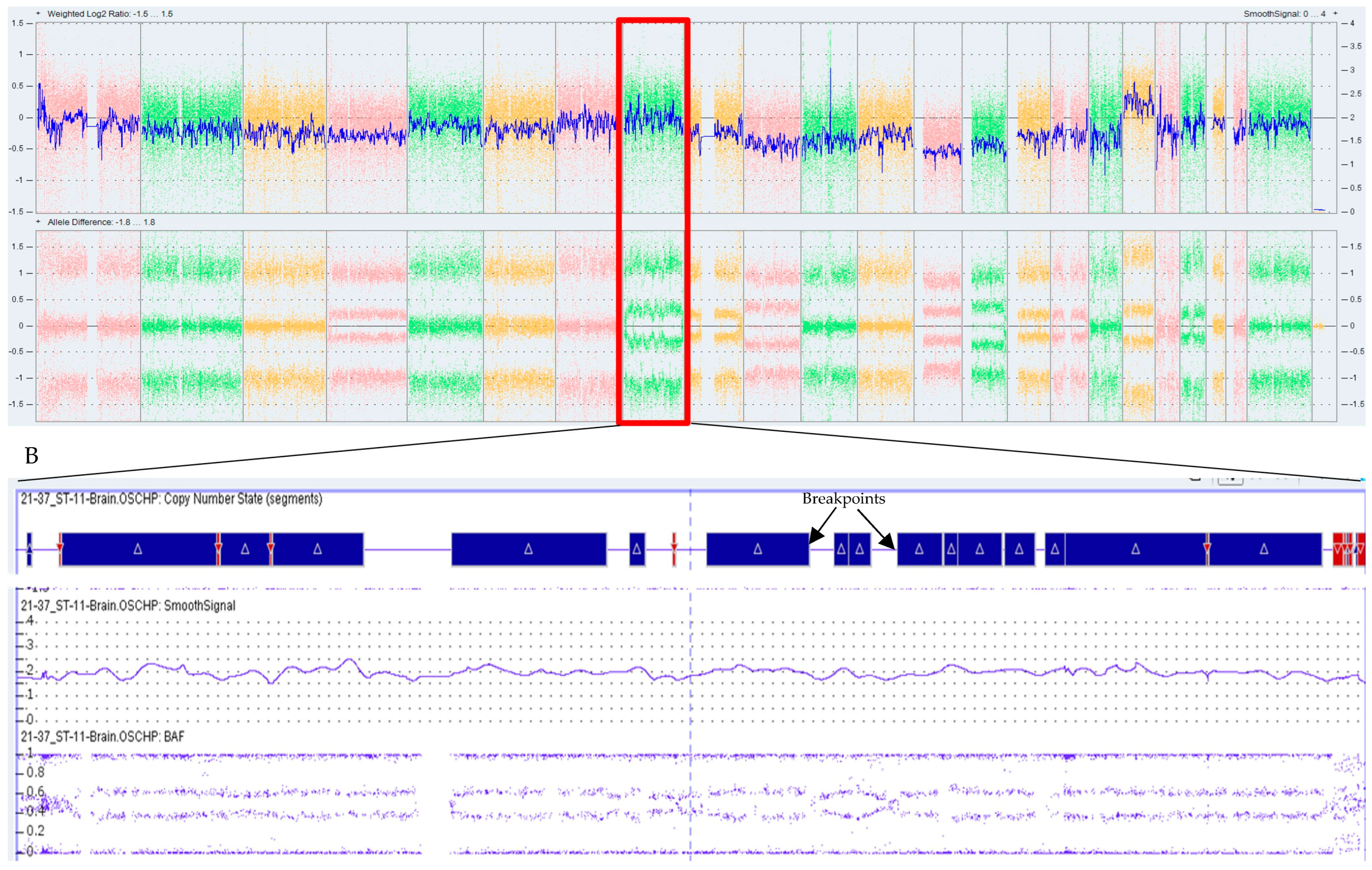
Task: Select the OSCHP SmoothSignal track label
Action: 127,605
